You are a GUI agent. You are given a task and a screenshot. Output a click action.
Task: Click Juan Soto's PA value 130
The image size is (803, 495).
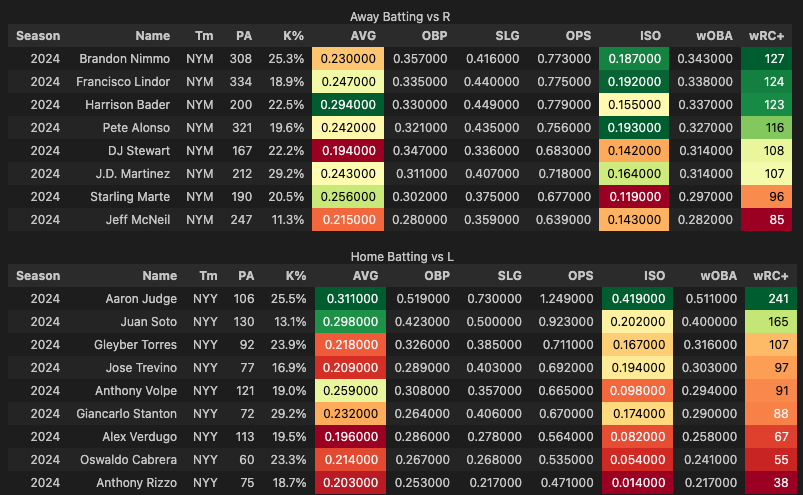tap(244, 322)
